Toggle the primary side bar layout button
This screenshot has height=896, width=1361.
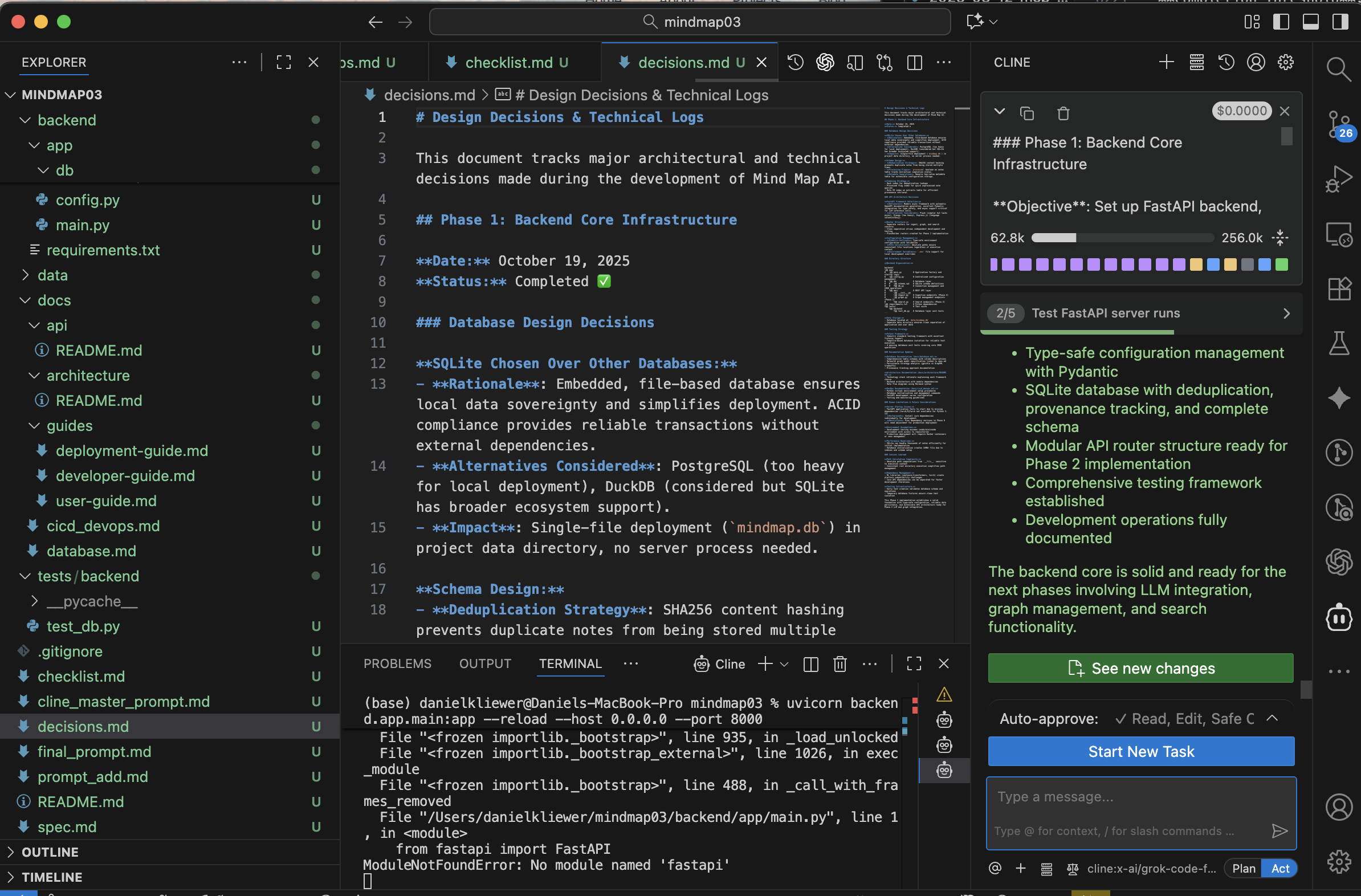tap(1281, 22)
